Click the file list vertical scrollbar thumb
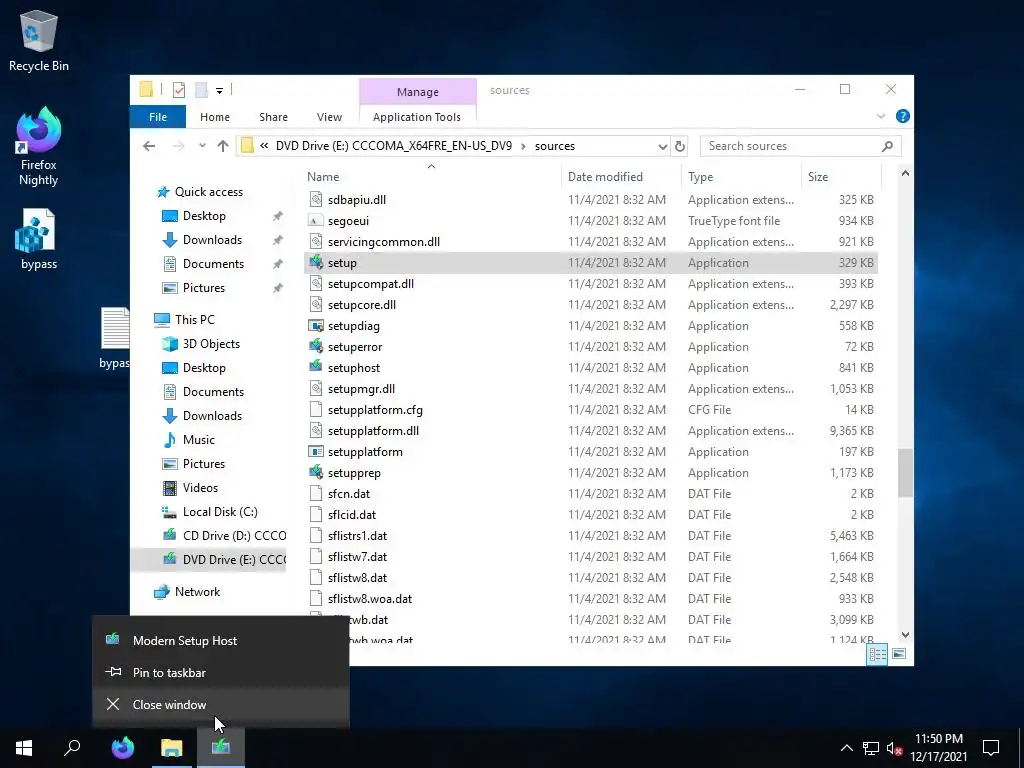Screen dimensions: 1024x768 [x=905, y=473]
